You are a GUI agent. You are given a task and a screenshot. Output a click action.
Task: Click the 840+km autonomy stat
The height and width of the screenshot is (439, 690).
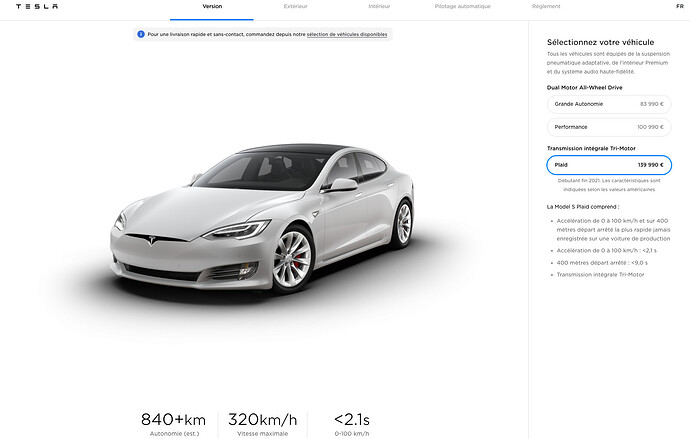[x=173, y=424]
